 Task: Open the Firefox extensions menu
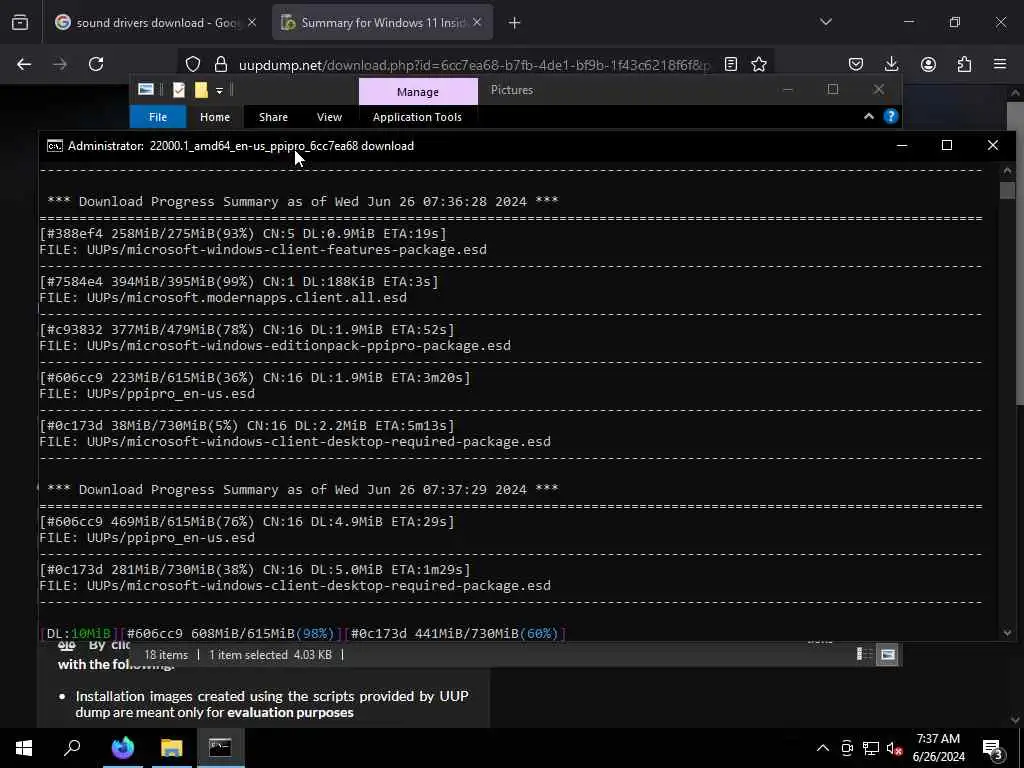tap(964, 64)
